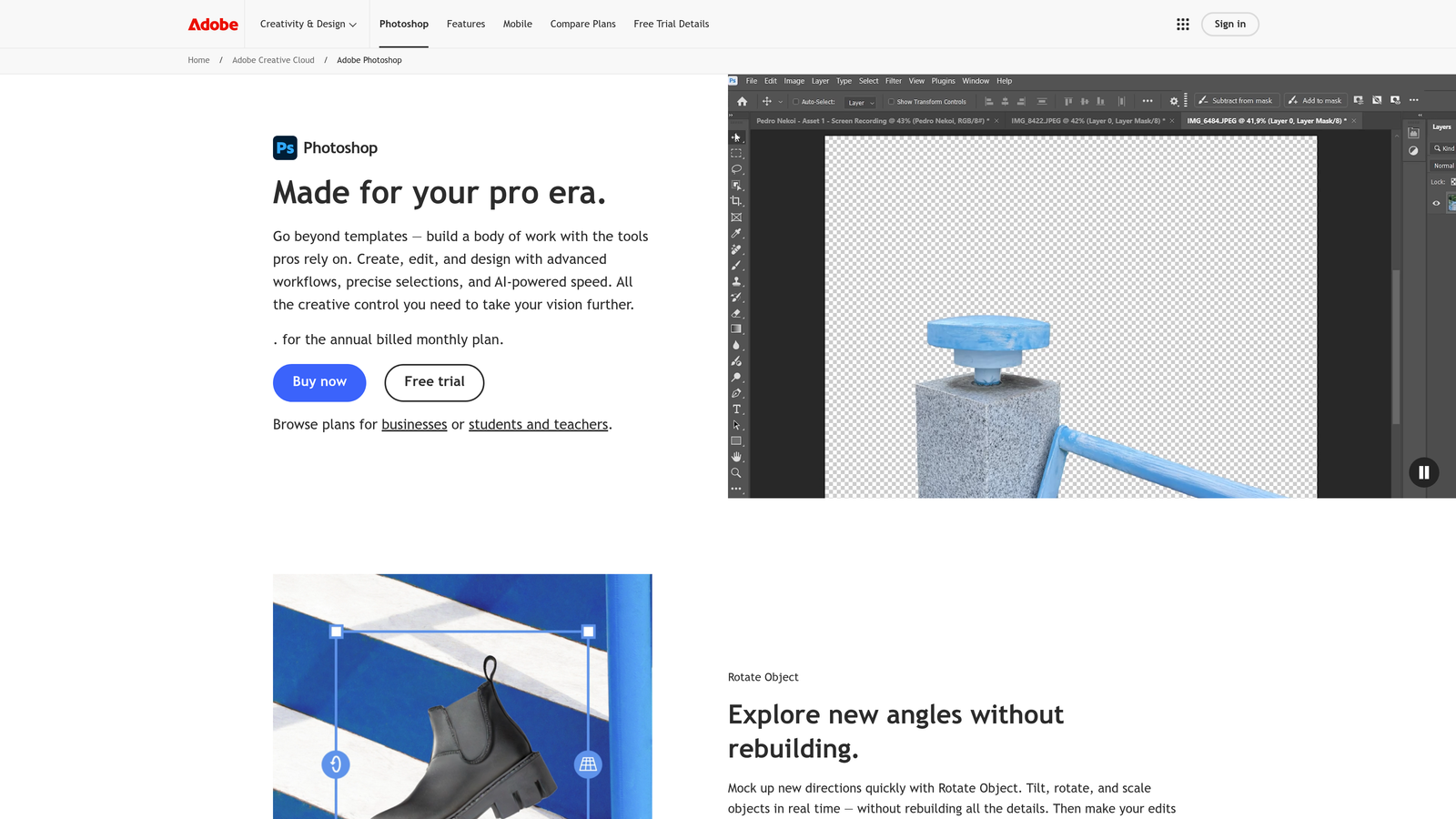
Task: Select the Eyedropper tool
Action: [736, 233]
